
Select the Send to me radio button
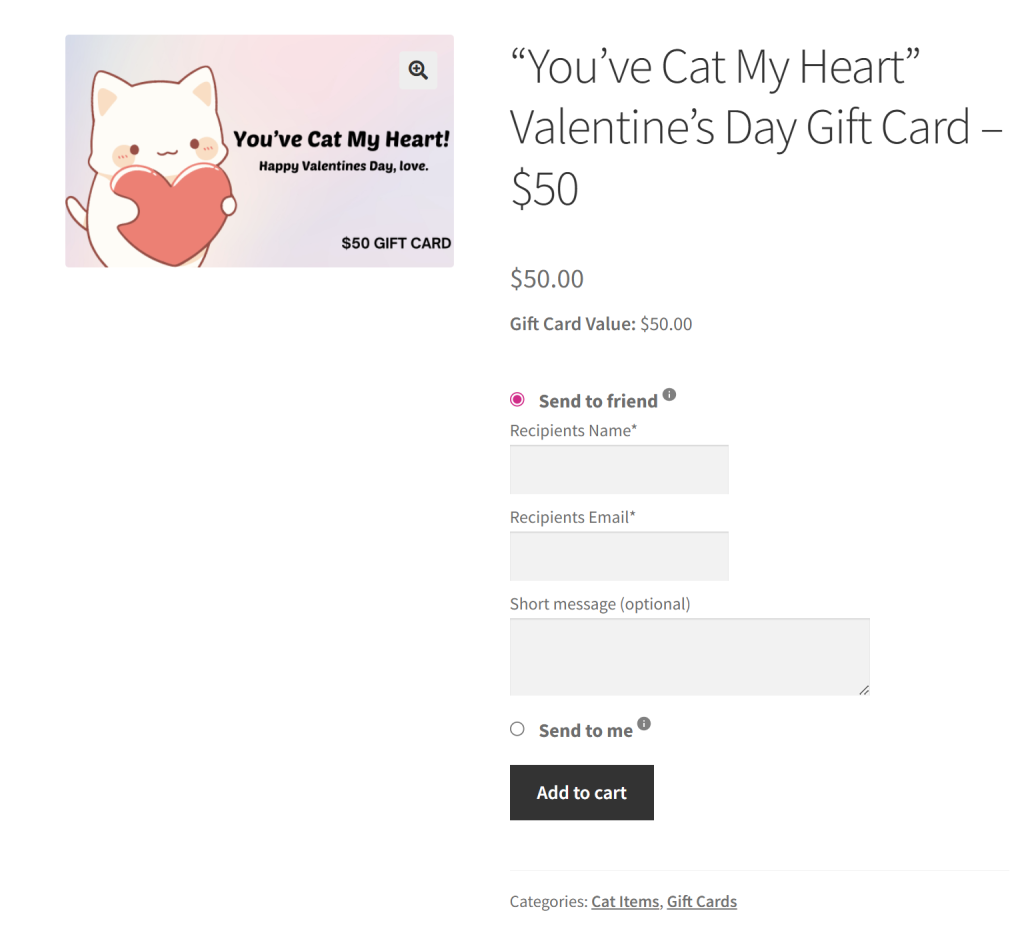click(517, 728)
